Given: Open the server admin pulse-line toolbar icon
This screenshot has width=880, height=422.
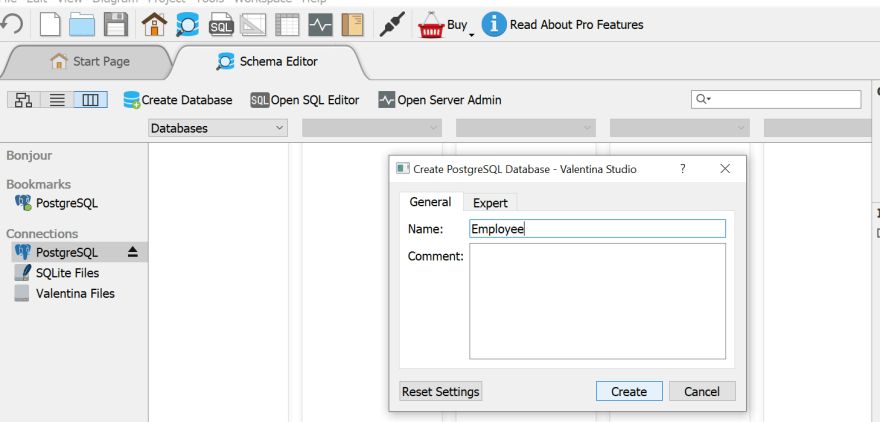Looking at the screenshot, I should 320,25.
